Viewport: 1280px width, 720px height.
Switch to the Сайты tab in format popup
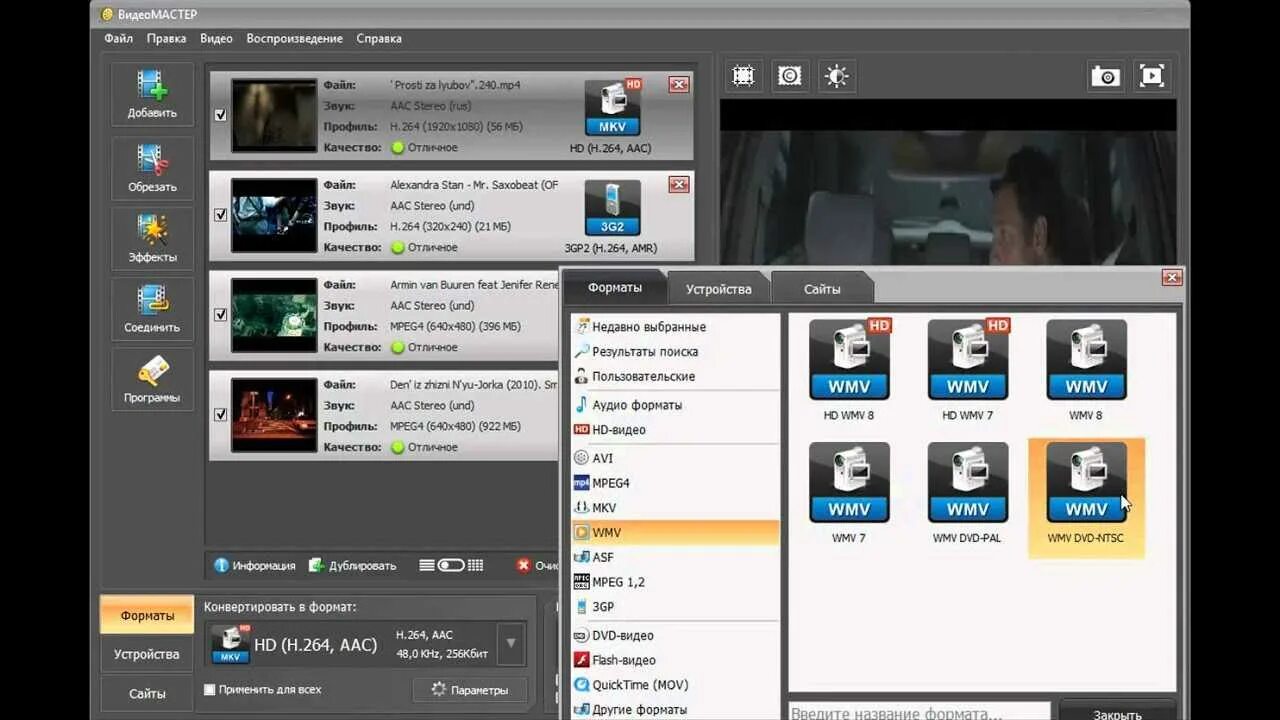tap(822, 289)
